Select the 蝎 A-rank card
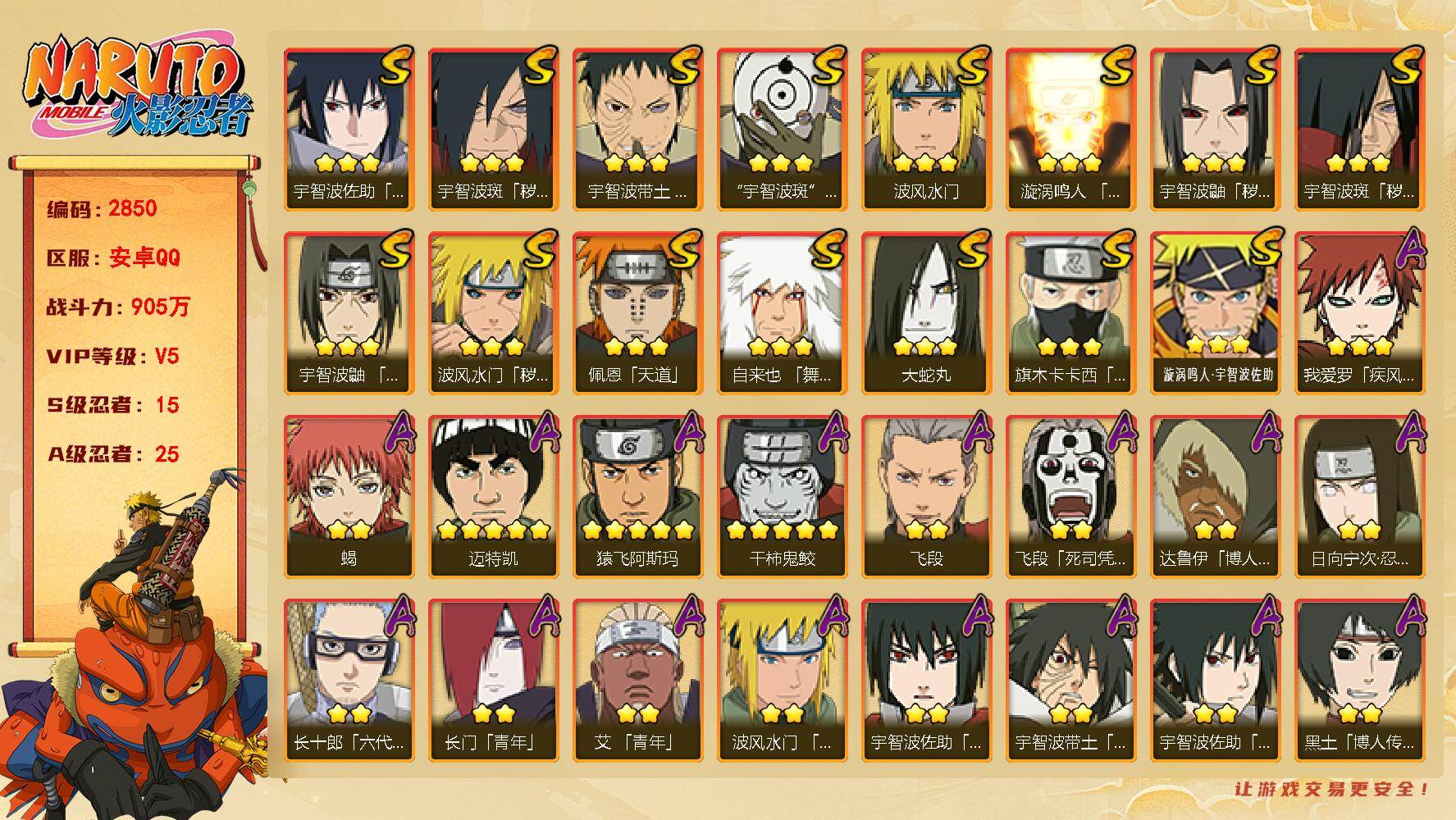Viewport: 1456px width, 820px height. point(349,497)
